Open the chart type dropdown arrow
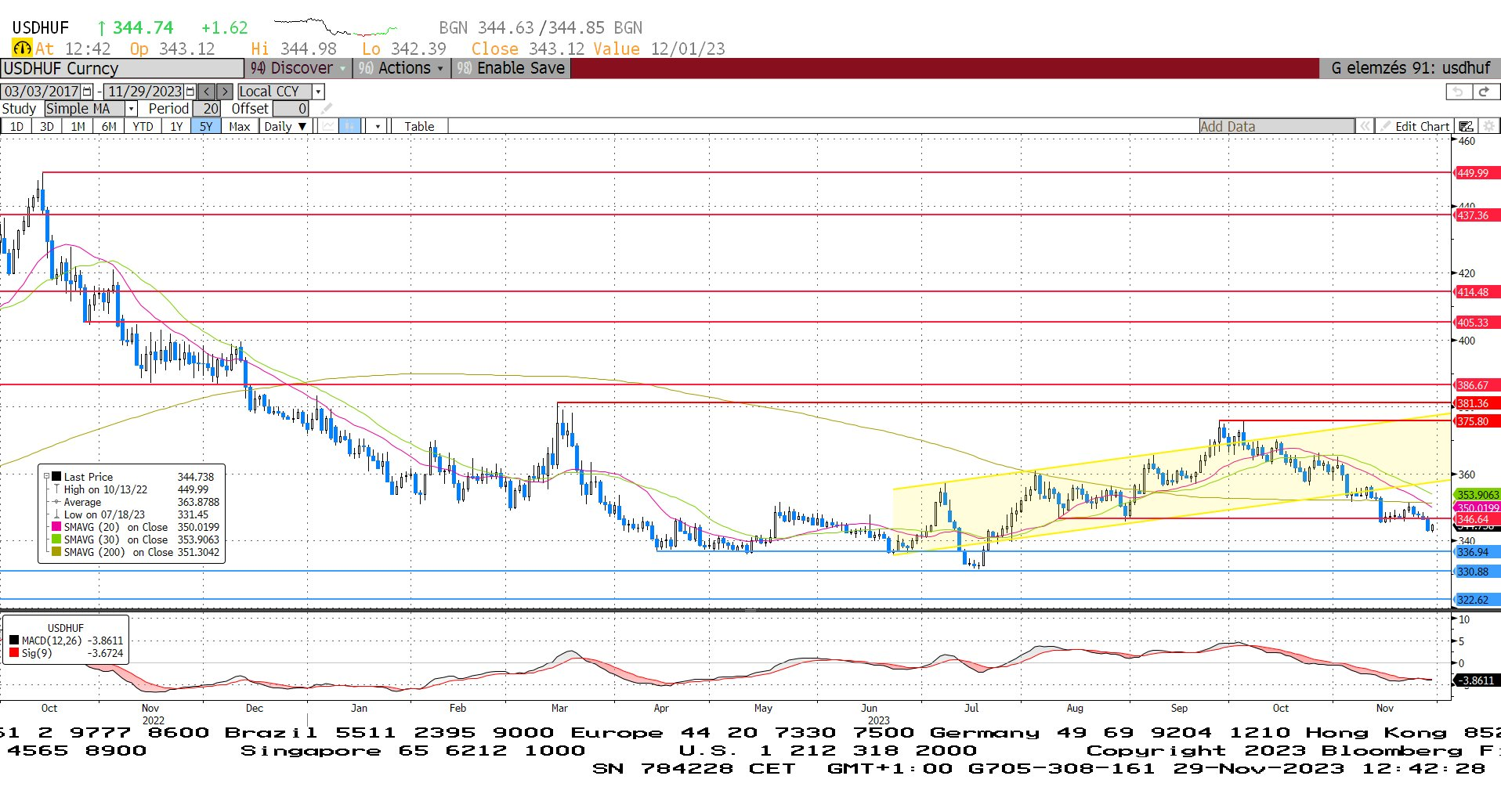1501x812 pixels. coord(378,126)
